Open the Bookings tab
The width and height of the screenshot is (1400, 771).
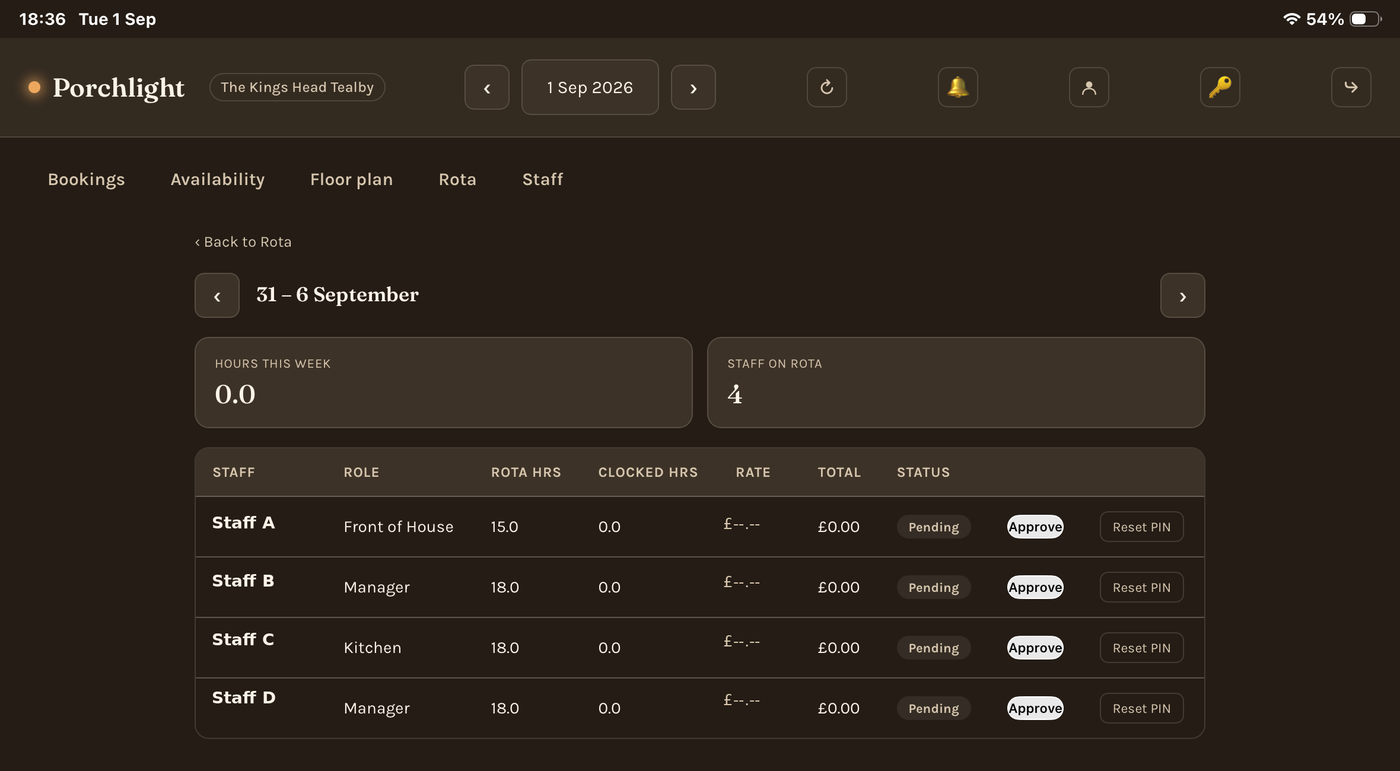pyautogui.click(x=86, y=180)
